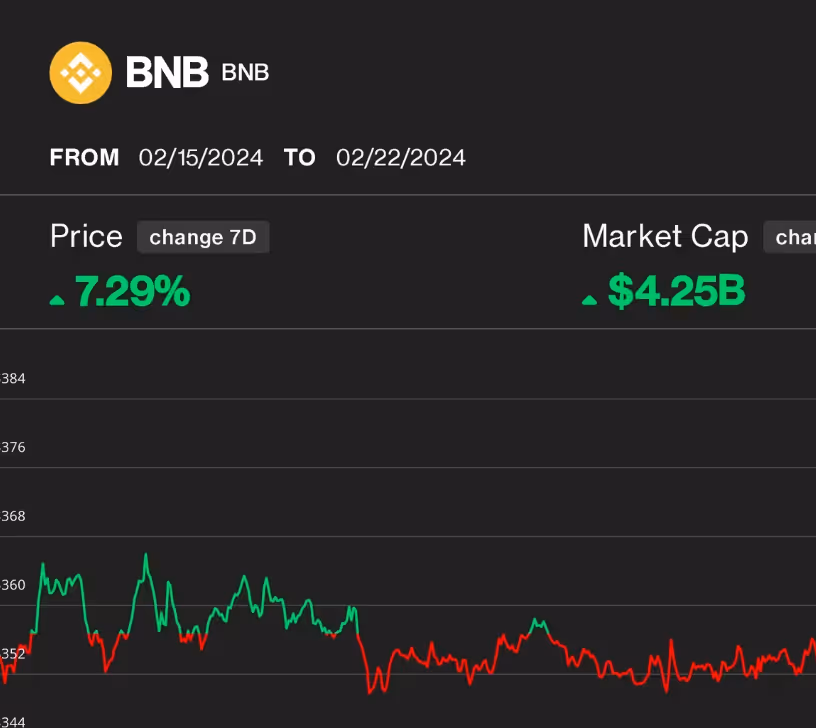Click the 352 axis label

(13, 654)
